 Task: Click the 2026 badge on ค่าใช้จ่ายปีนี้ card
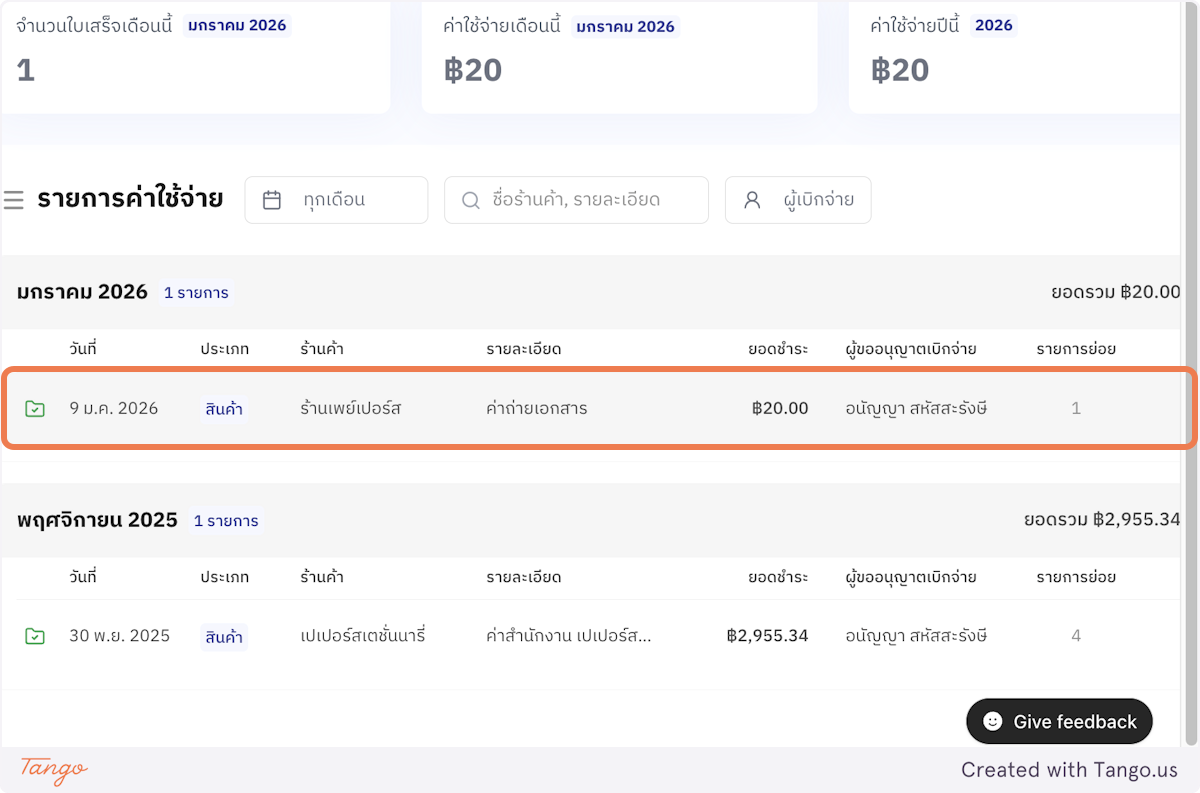pos(994,25)
